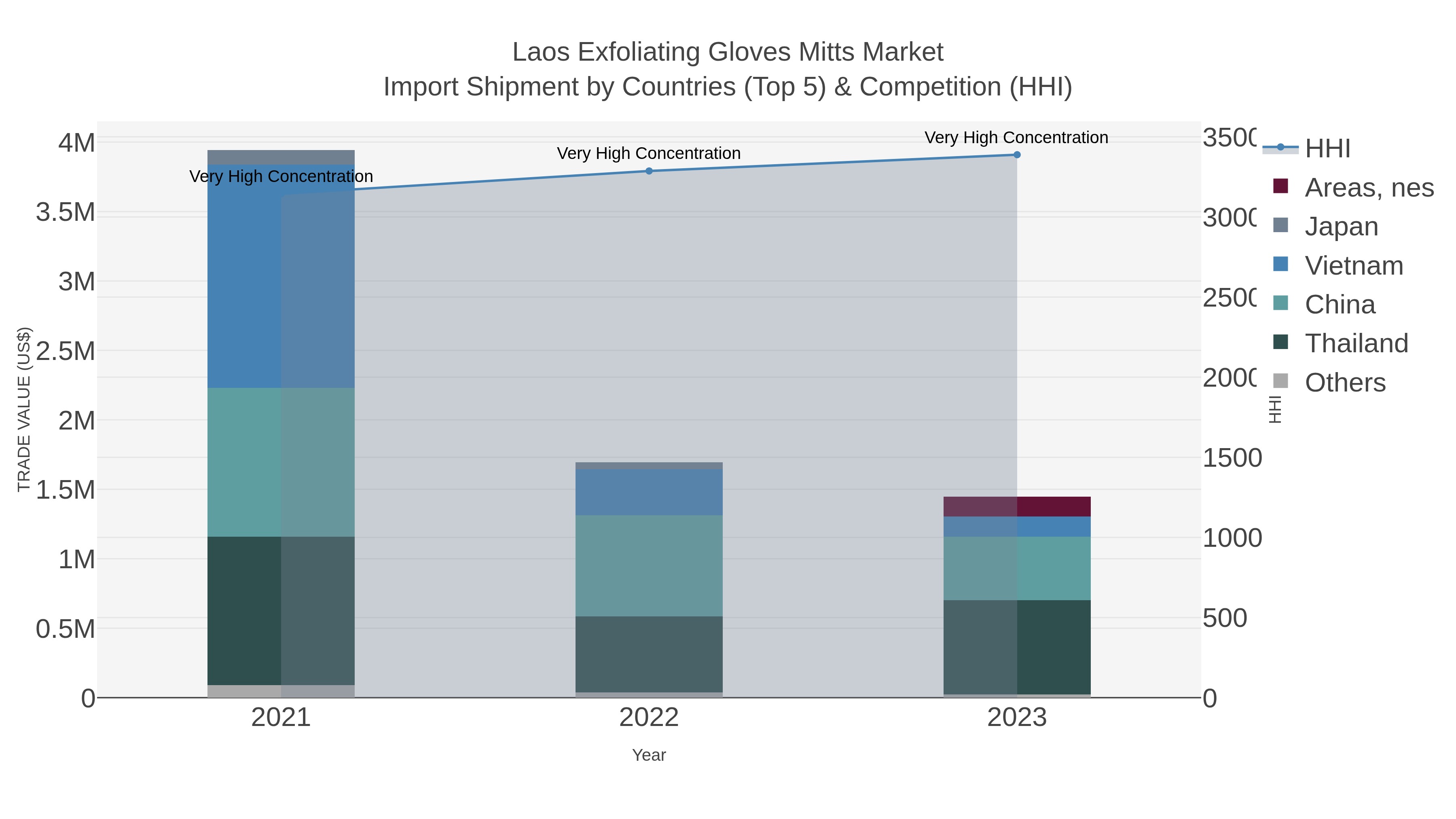Click the Thailand segment of the 2021 bar
This screenshot has height=819, width=1456.
click(x=281, y=611)
